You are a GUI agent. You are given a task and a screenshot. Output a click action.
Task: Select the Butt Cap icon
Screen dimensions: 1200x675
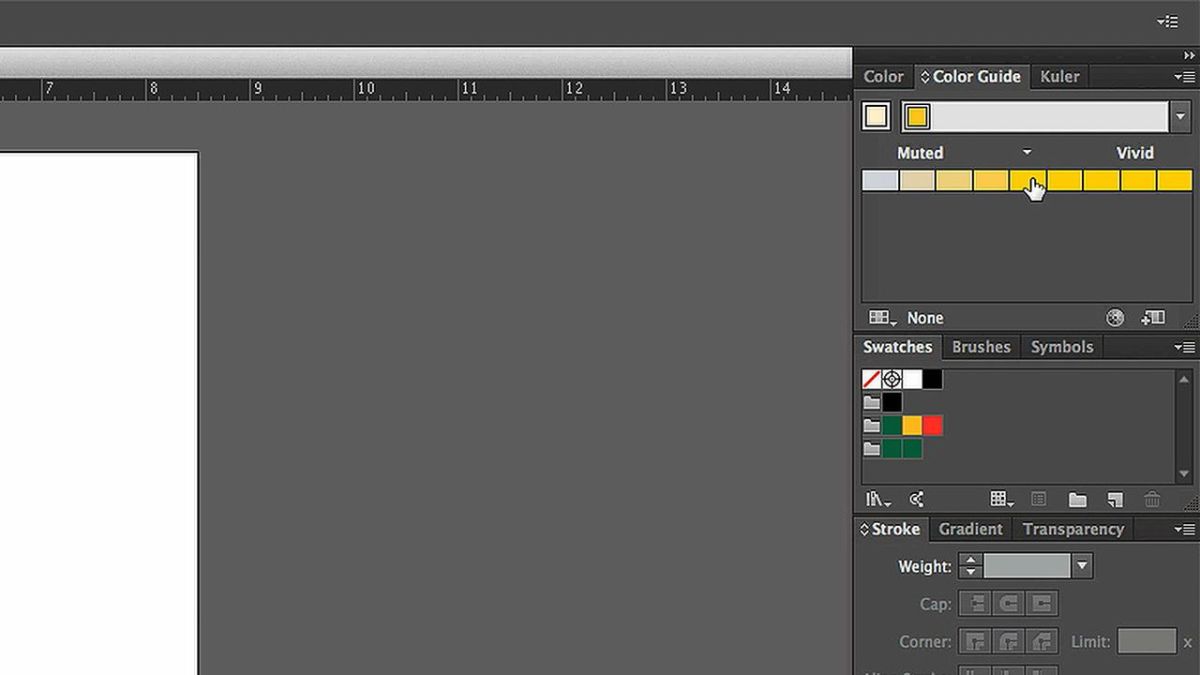click(975, 604)
